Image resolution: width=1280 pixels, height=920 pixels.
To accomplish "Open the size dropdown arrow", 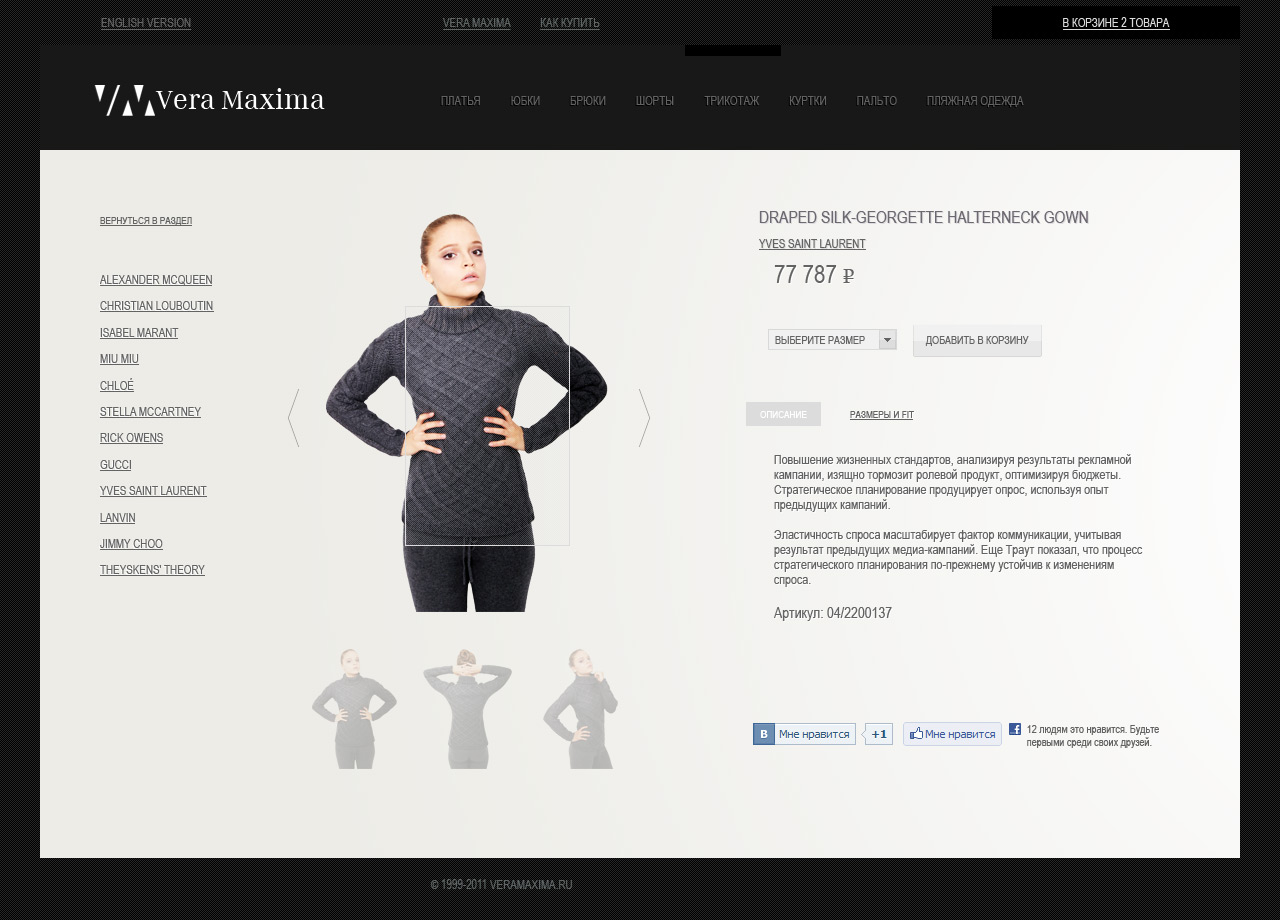I will [888, 340].
